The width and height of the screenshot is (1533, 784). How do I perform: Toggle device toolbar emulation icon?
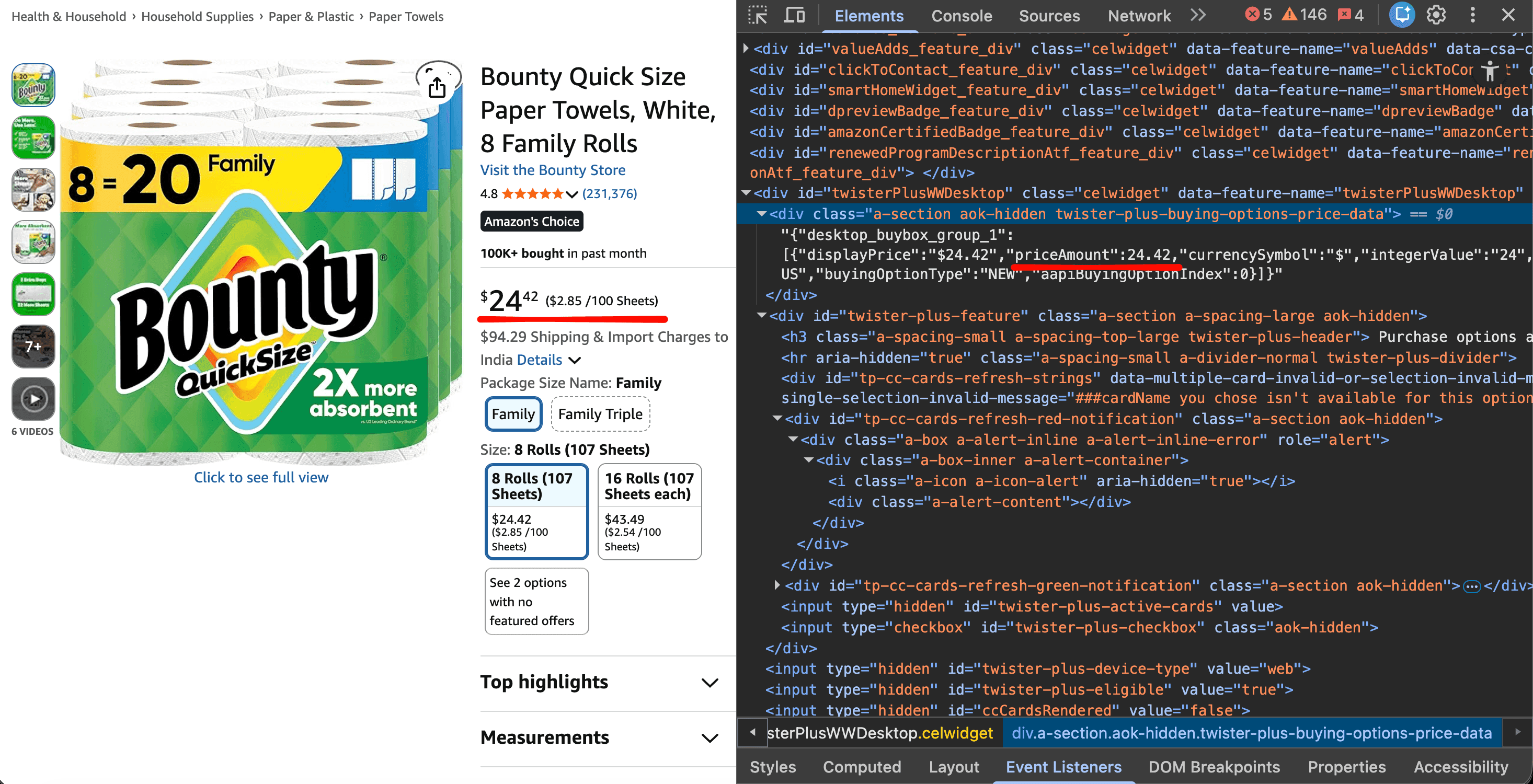[x=794, y=15]
